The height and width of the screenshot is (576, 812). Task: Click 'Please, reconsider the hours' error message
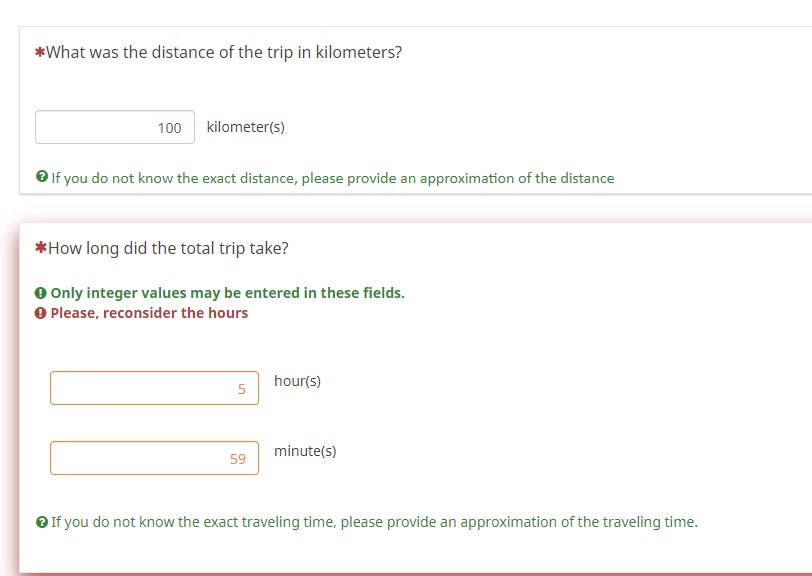[x=149, y=313]
